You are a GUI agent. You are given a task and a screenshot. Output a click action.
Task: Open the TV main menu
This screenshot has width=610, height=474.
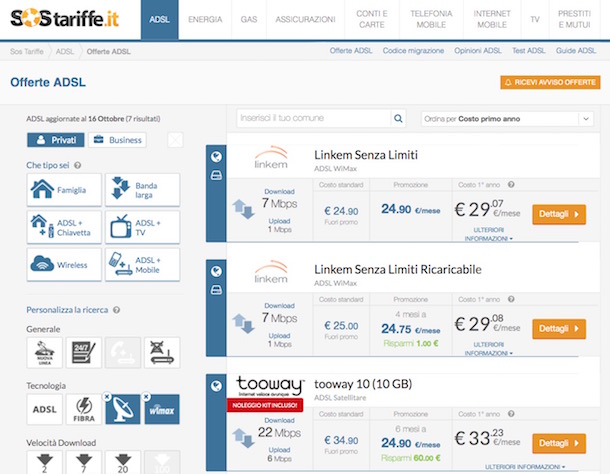pyautogui.click(x=535, y=19)
